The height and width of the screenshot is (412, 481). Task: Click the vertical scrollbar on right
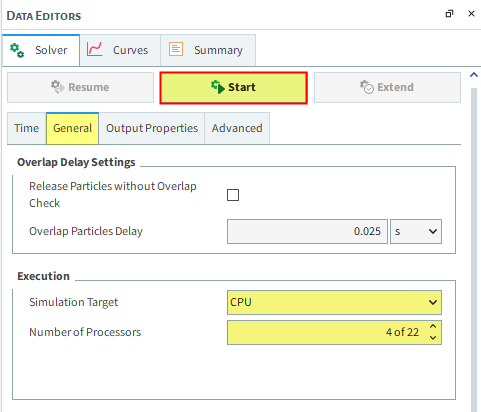[474, 250]
